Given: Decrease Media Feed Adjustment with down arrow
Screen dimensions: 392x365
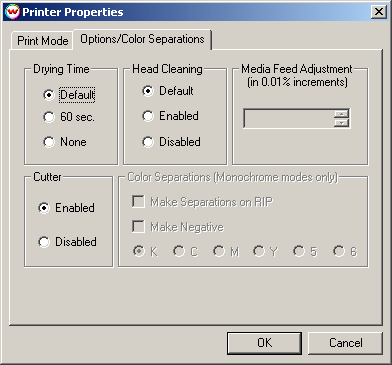Looking at the screenshot, I should (x=341, y=123).
